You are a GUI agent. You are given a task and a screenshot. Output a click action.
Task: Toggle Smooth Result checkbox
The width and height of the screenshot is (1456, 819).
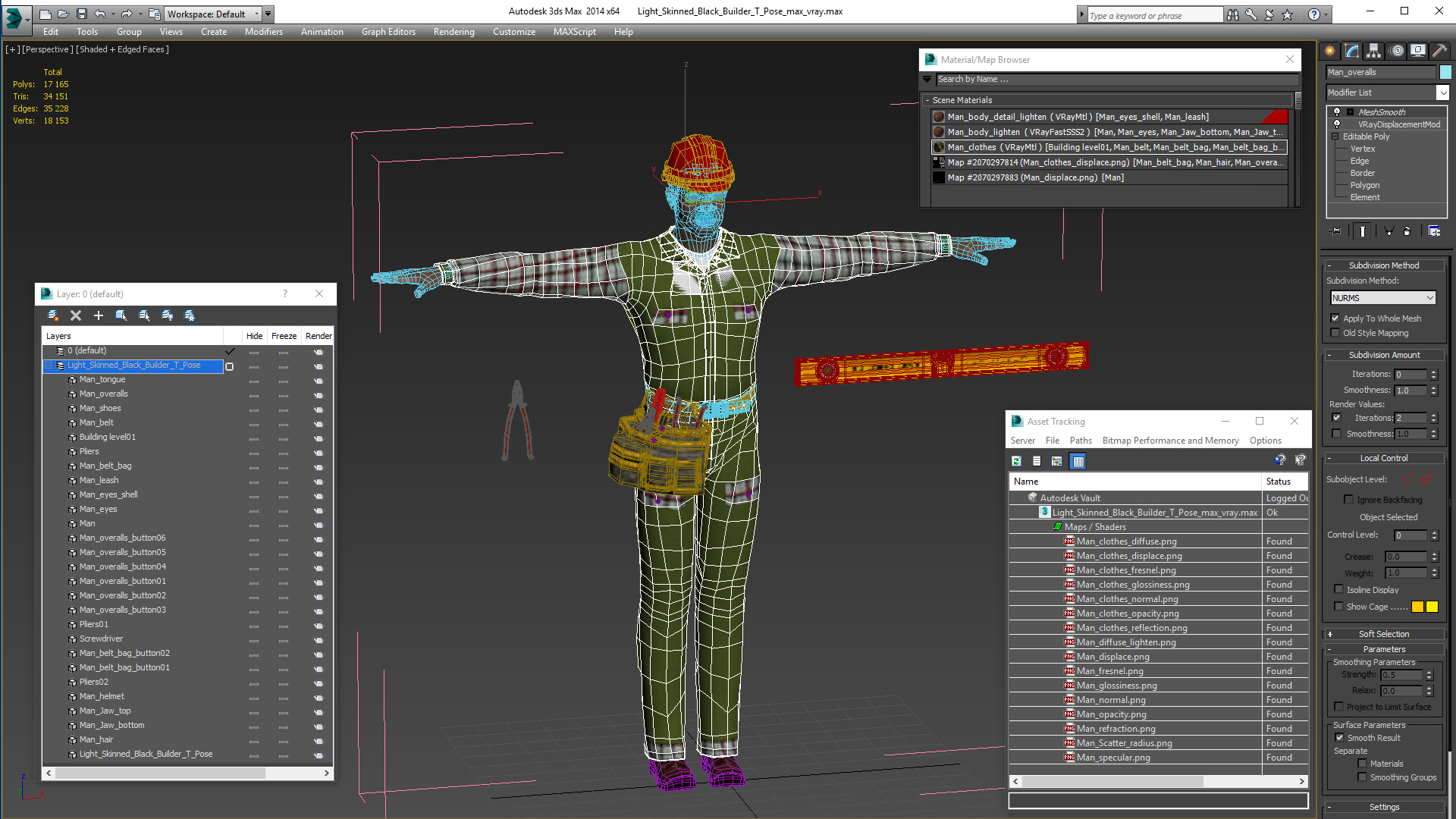pos(1339,738)
